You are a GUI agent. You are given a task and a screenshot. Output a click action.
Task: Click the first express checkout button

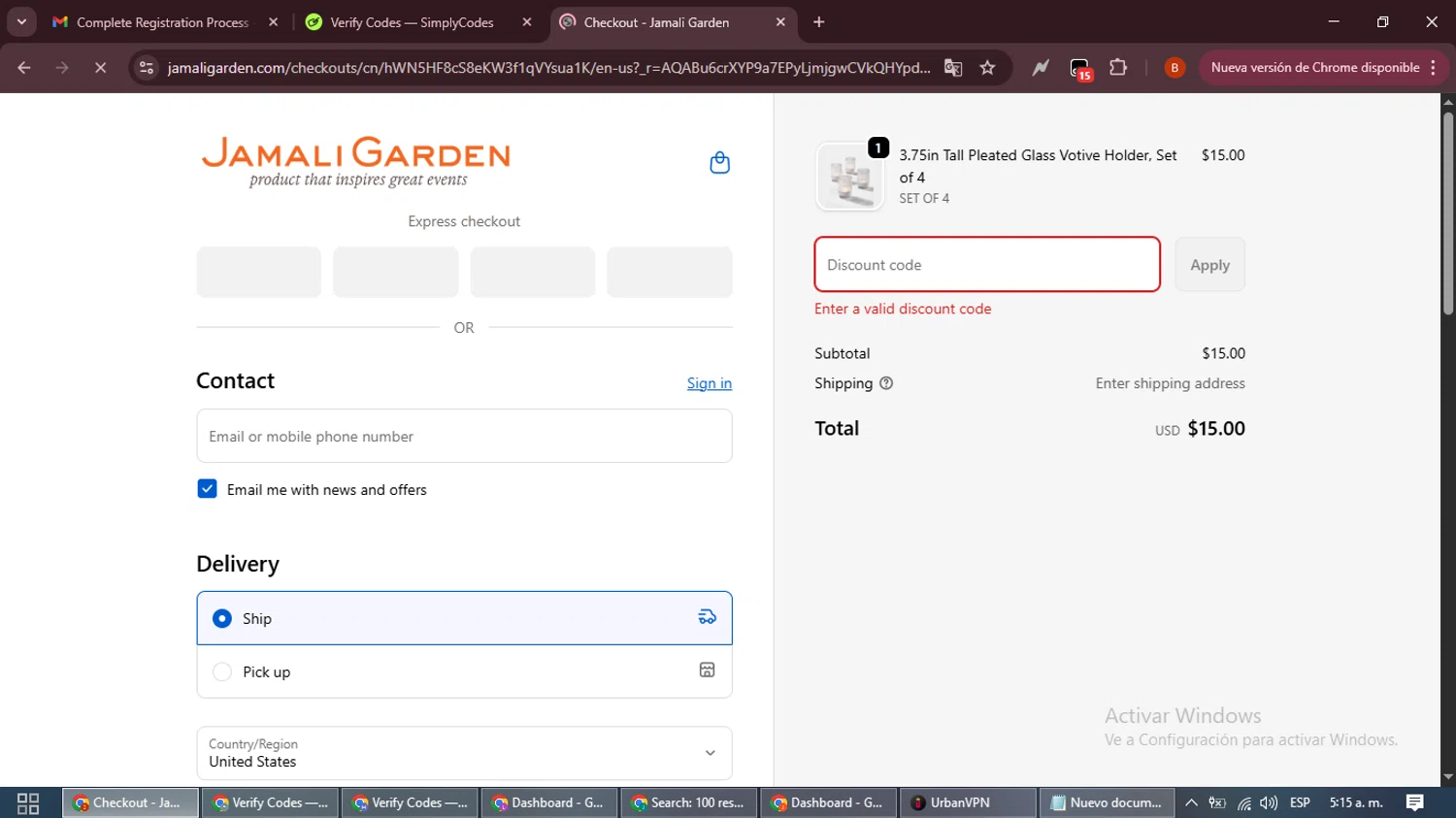258,272
